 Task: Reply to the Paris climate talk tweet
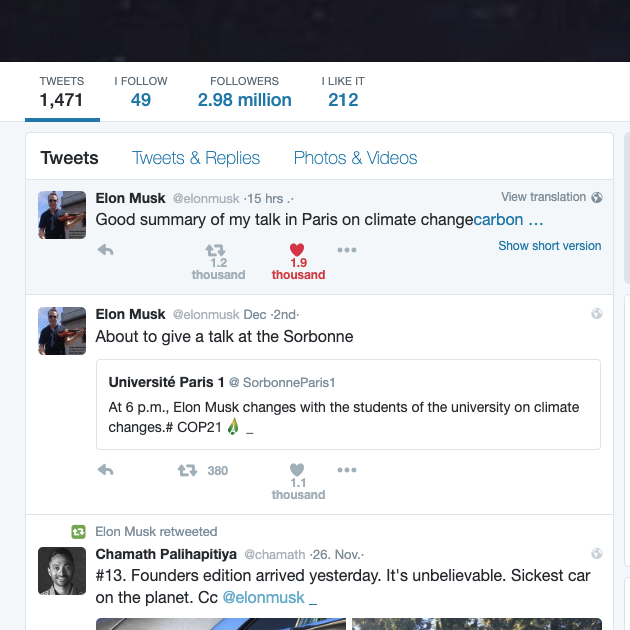(105, 250)
